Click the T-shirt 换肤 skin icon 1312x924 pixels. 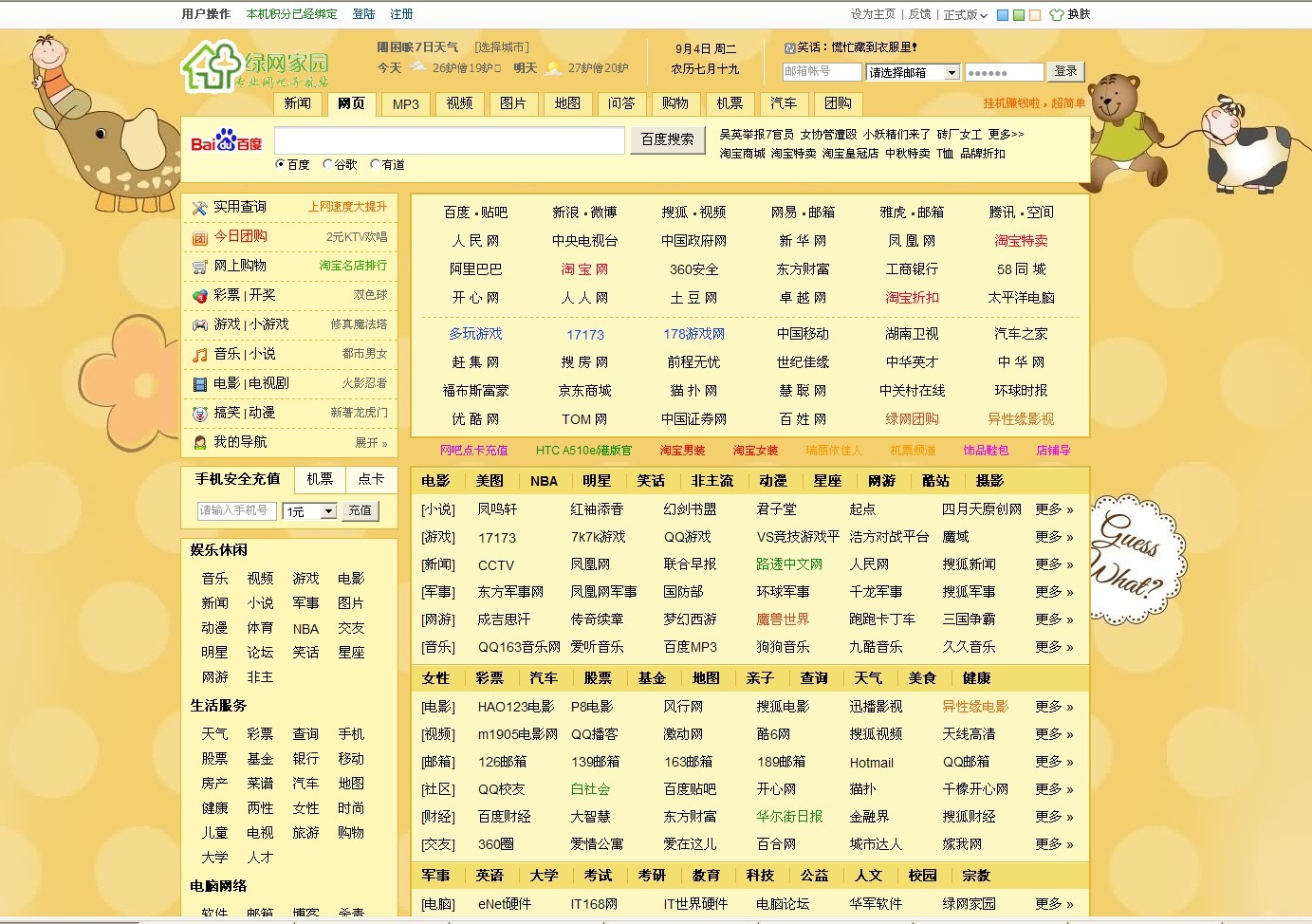click(1057, 15)
